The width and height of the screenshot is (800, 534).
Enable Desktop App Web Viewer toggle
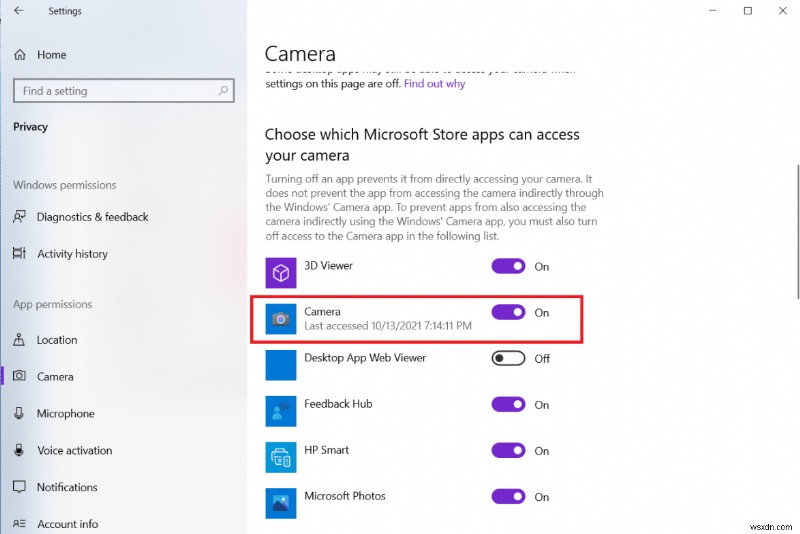508,358
